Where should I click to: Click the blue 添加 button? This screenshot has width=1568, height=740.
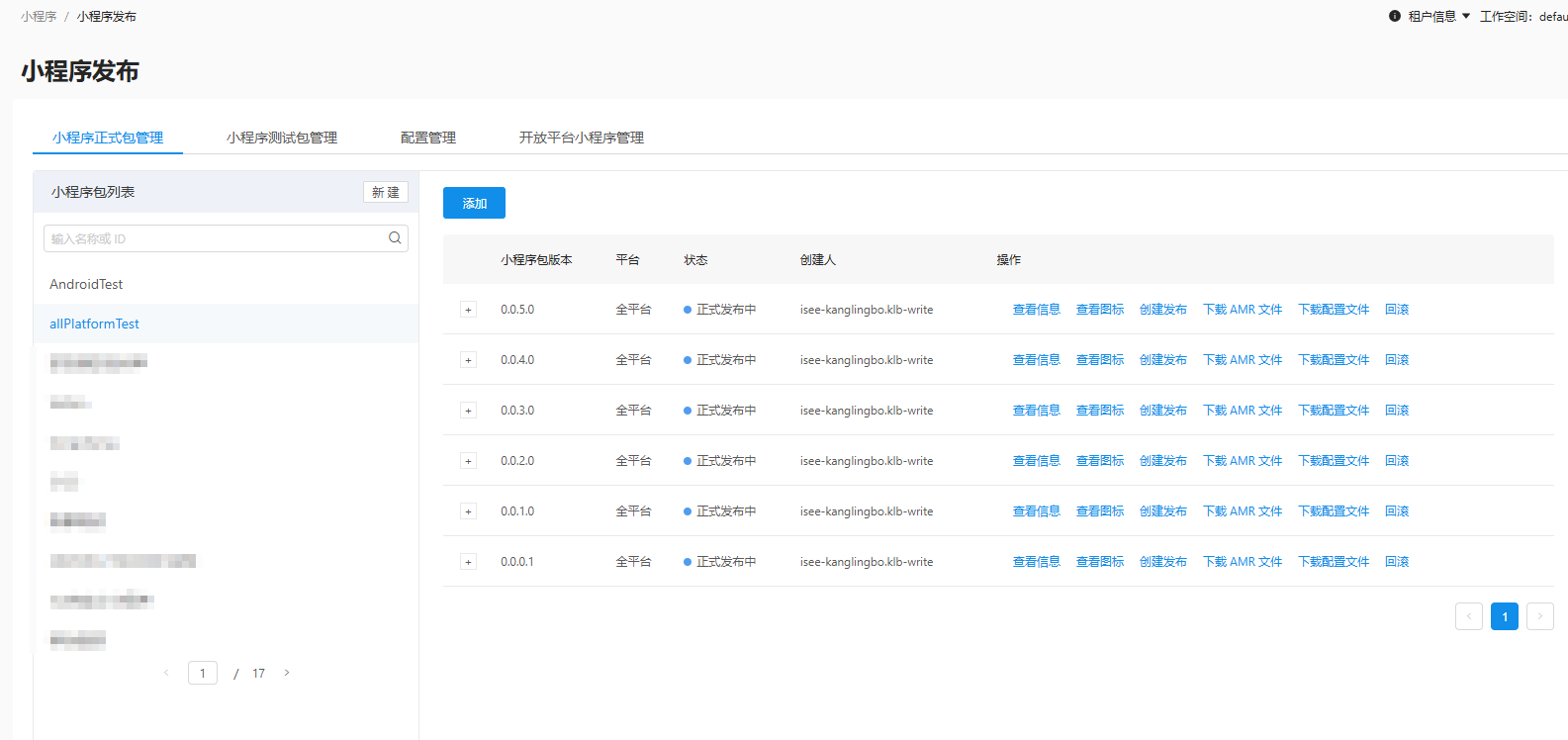click(x=474, y=203)
